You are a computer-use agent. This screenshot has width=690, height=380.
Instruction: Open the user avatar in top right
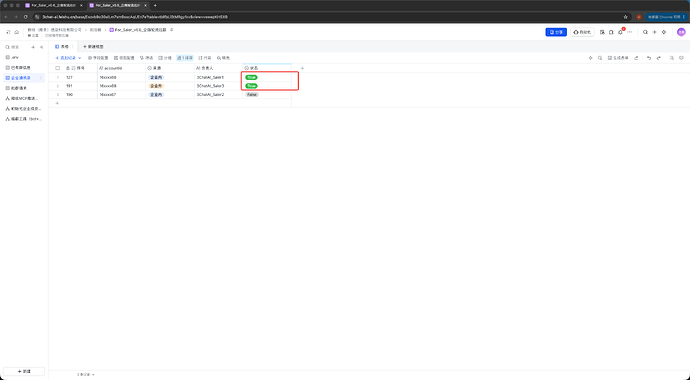pyautogui.click(x=681, y=32)
